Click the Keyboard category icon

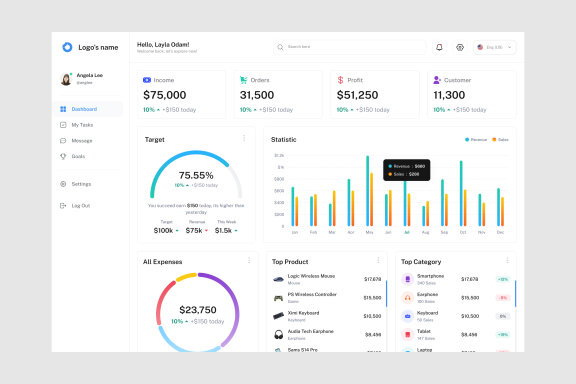[407, 316]
